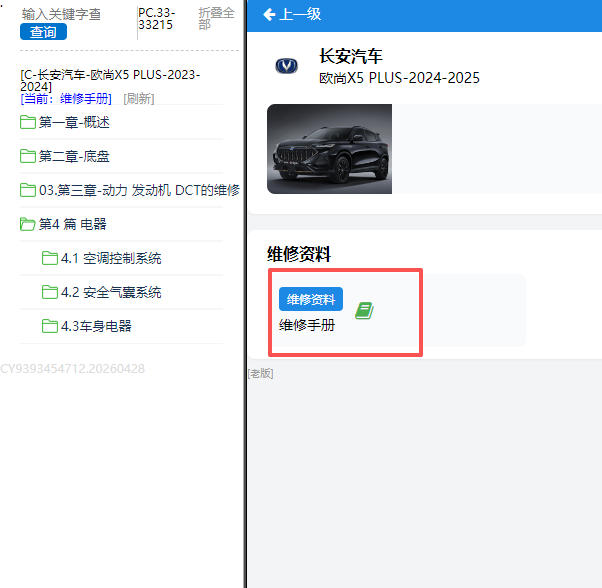Go back via 上一级 label

pos(301,15)
